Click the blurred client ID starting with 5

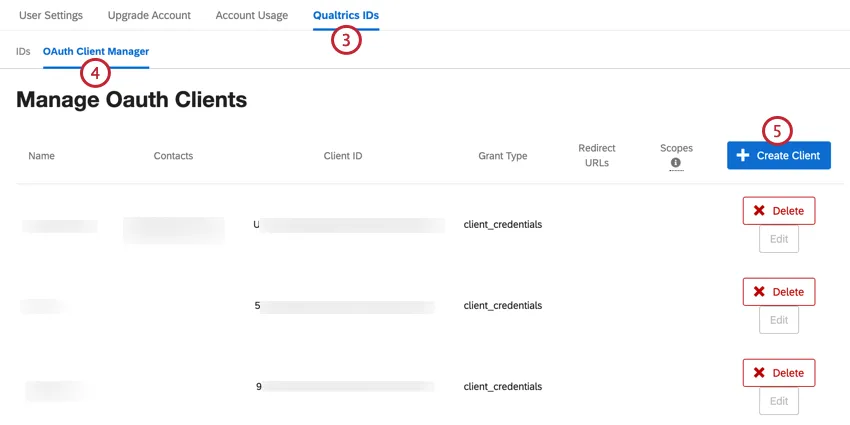click(345, 306)
